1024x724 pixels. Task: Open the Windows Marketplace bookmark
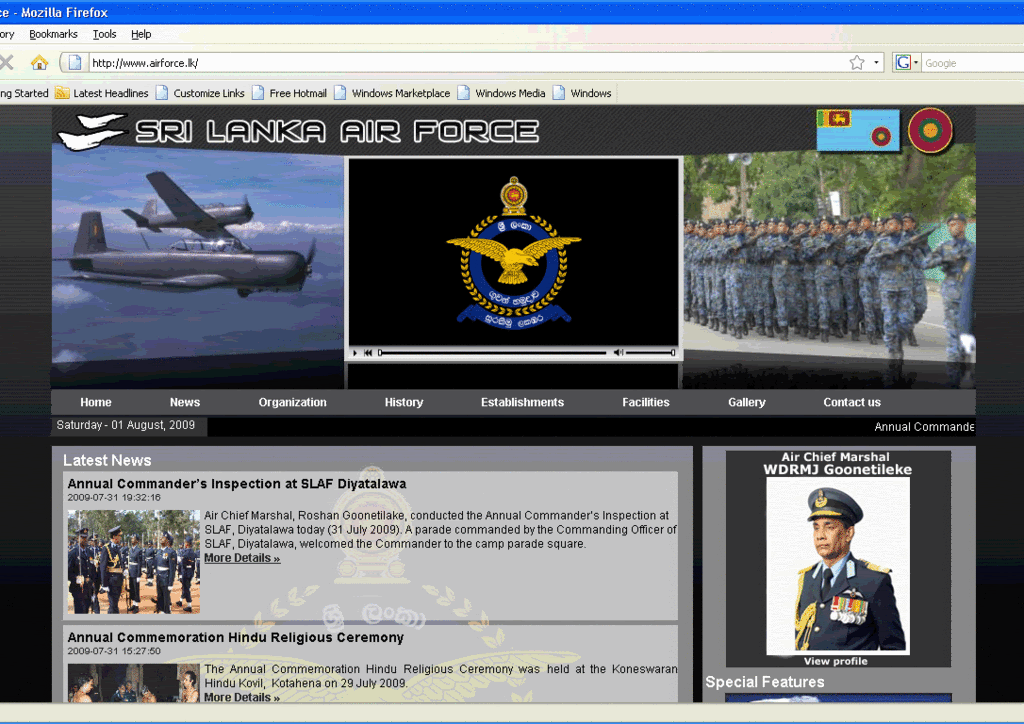click(x=392, y=93)
